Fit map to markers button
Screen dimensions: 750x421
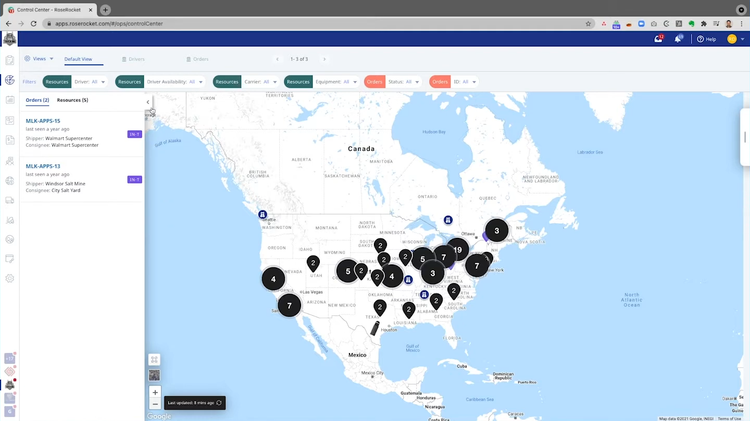tap(155, 359)
